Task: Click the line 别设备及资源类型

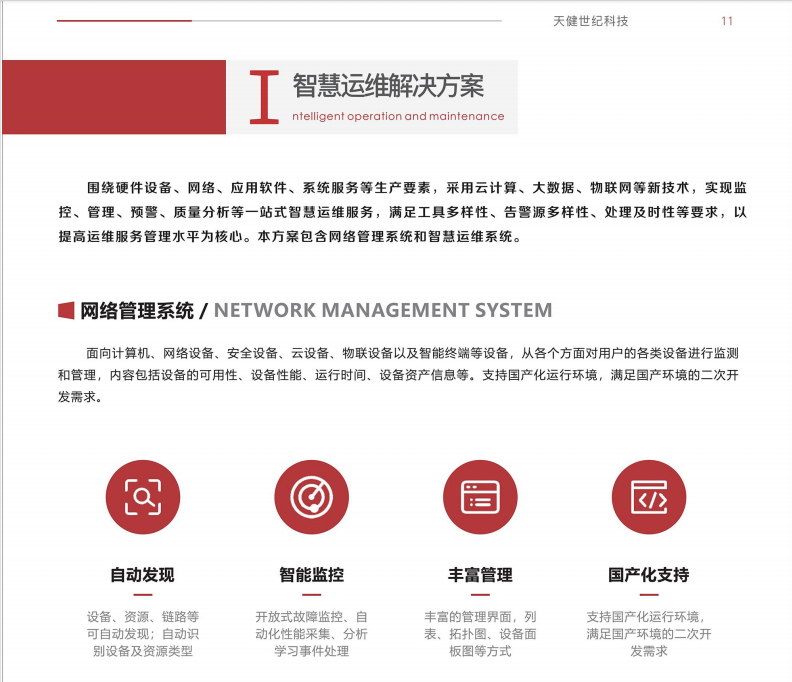Action: (x=143, y=651)
